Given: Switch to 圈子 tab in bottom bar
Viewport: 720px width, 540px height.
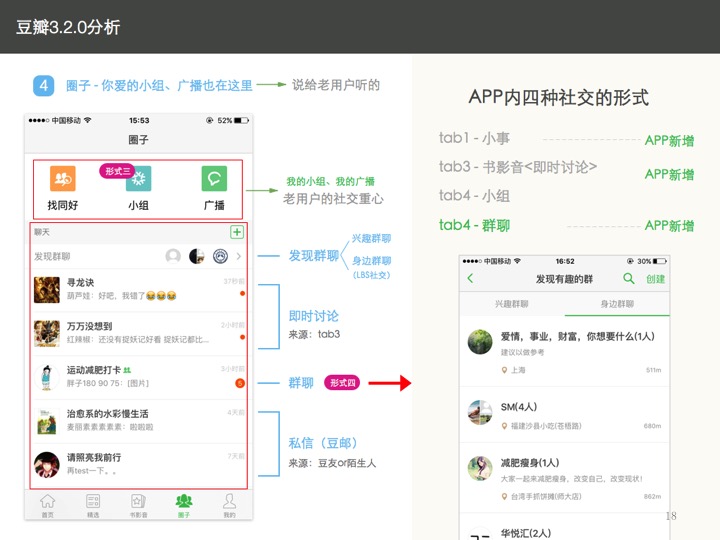Looking at the screenshot, I should tap(184, 506).
